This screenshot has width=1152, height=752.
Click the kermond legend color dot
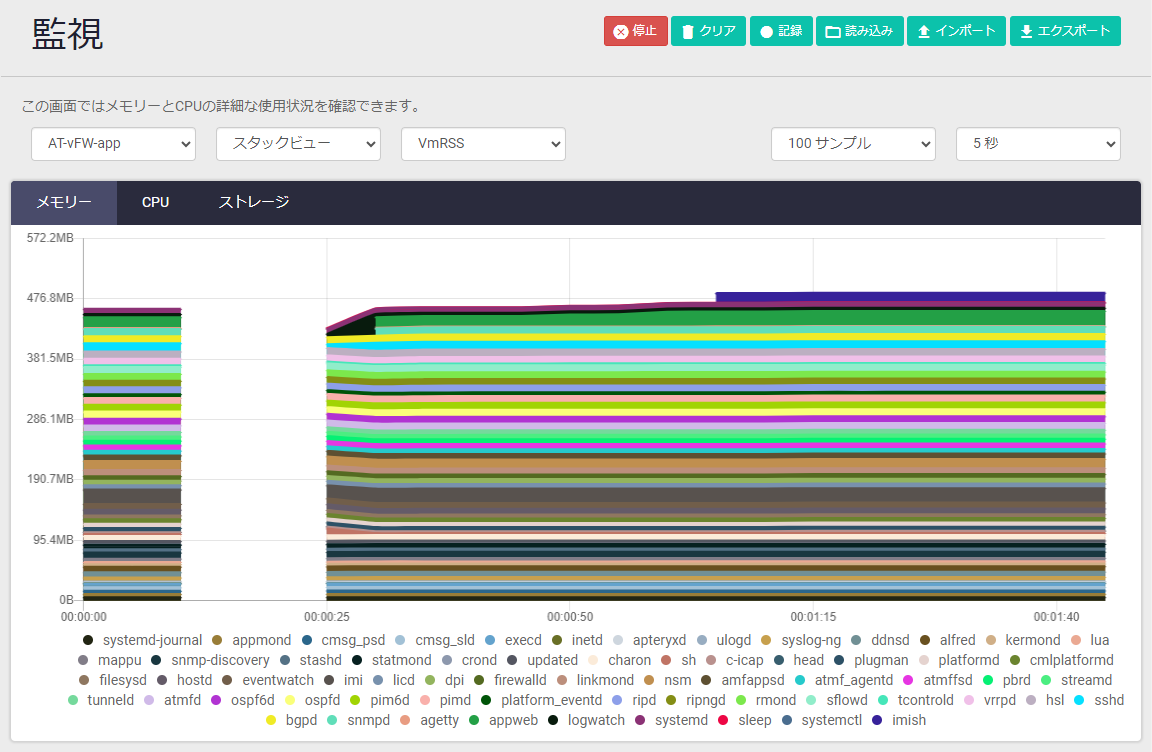[991, 640]
